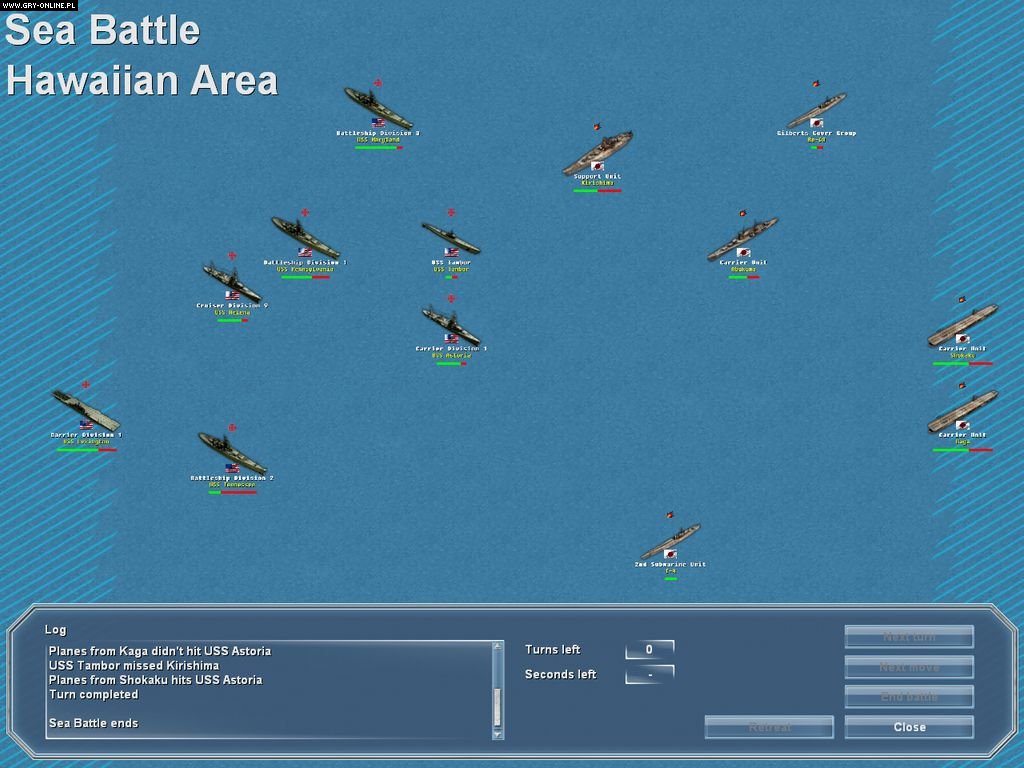1024x768 pixels.
Task: Click the Retreat button
Action: point(768,727)
